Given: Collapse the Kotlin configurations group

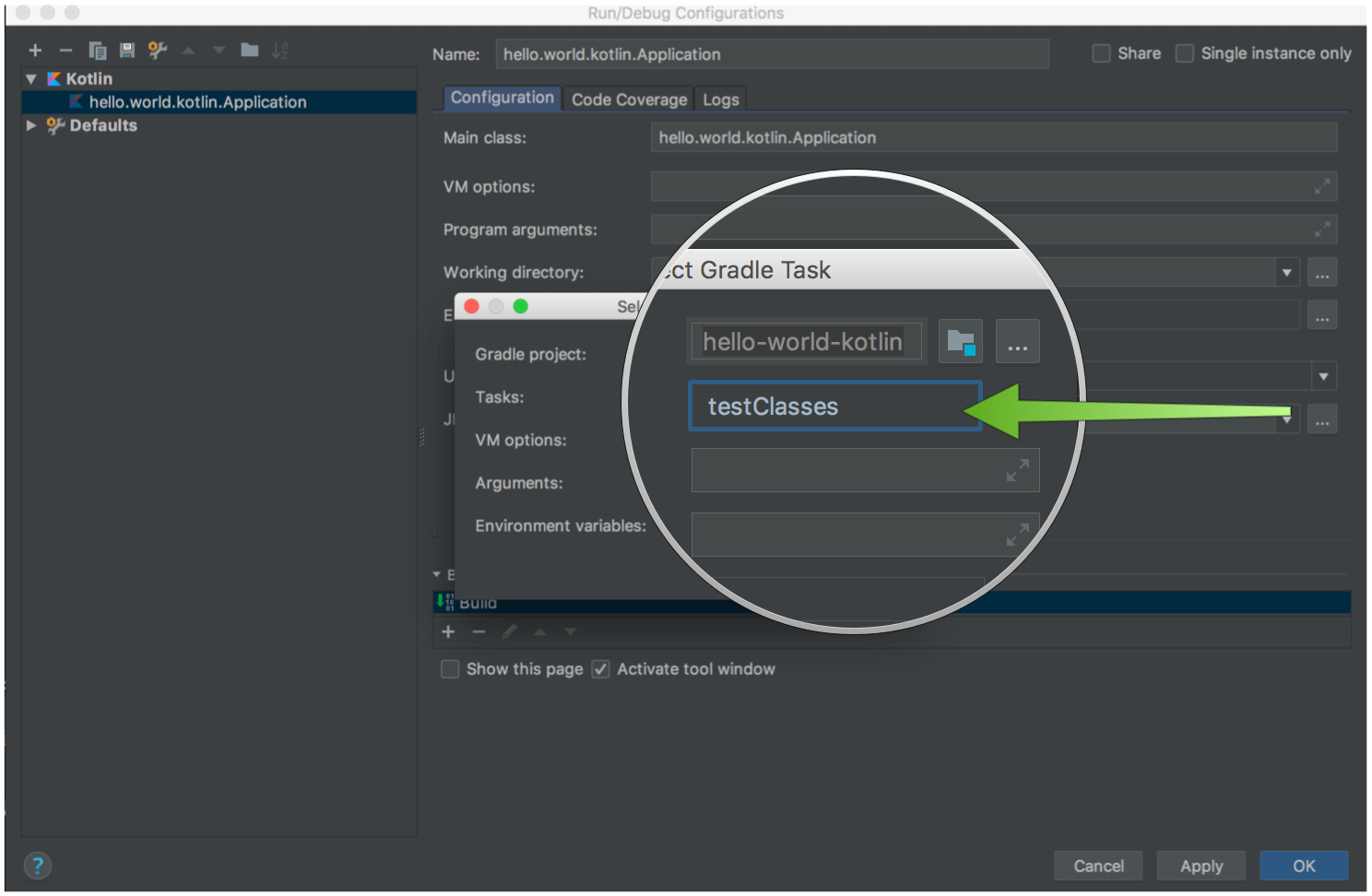Looking at the screenshot, I should coord(30,78).
